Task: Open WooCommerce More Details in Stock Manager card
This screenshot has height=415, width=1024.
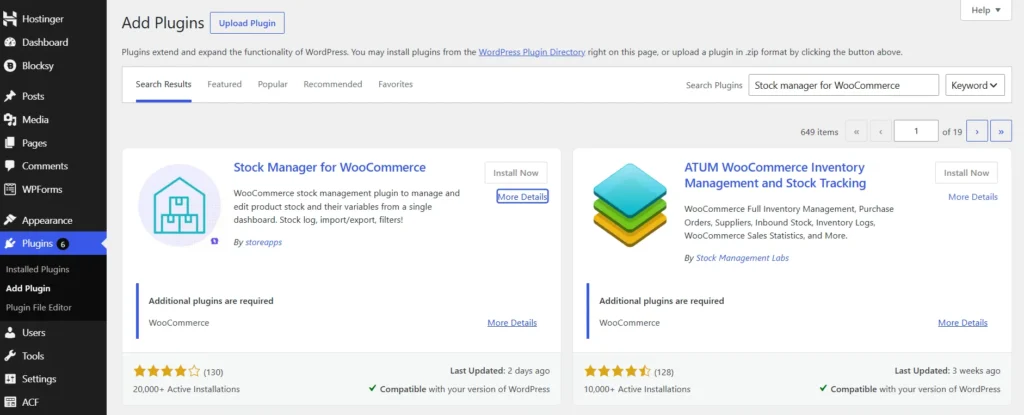Action: coord(512,323)
